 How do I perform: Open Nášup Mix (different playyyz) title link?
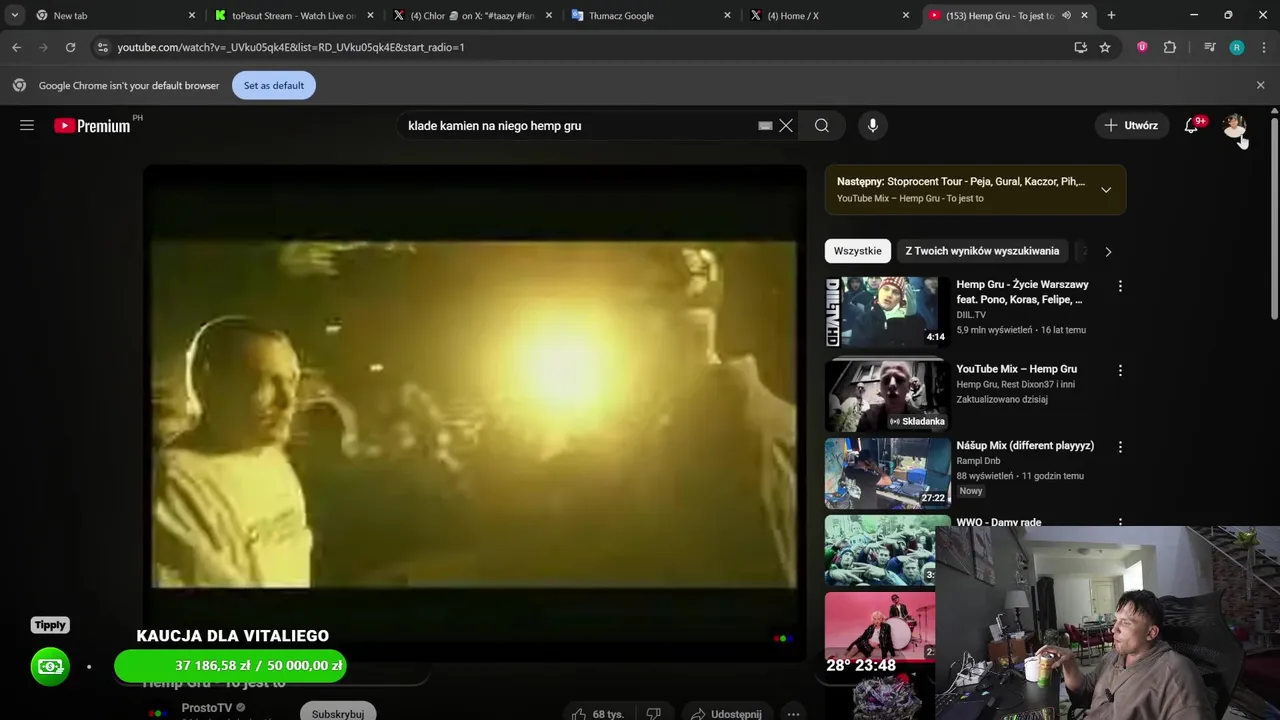click(x=1025, y=445)
